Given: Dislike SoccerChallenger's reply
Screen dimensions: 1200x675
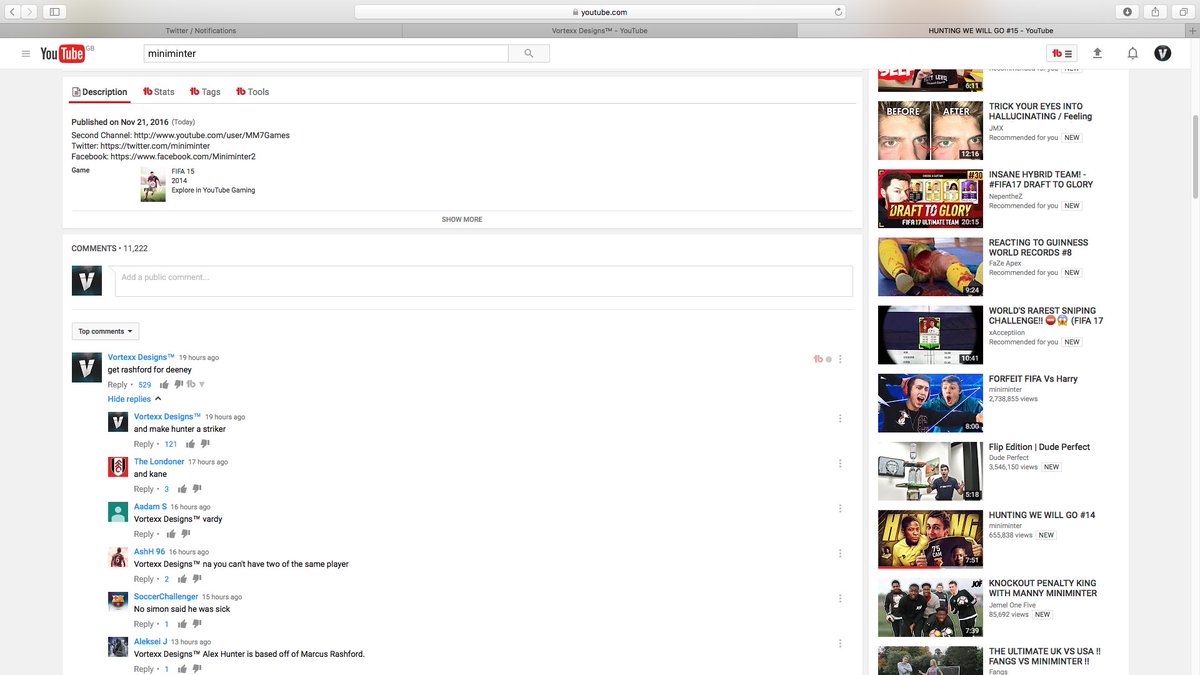Looking at the screenshot, I should coord(197,624).
